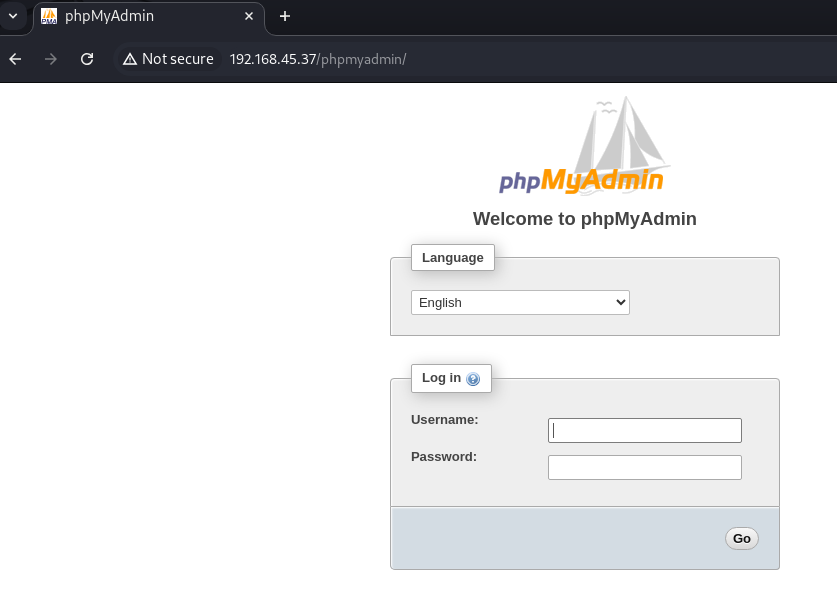Click the browser forward arrow
Viewport: 837px width, 590px height.
tap(51, 59)
